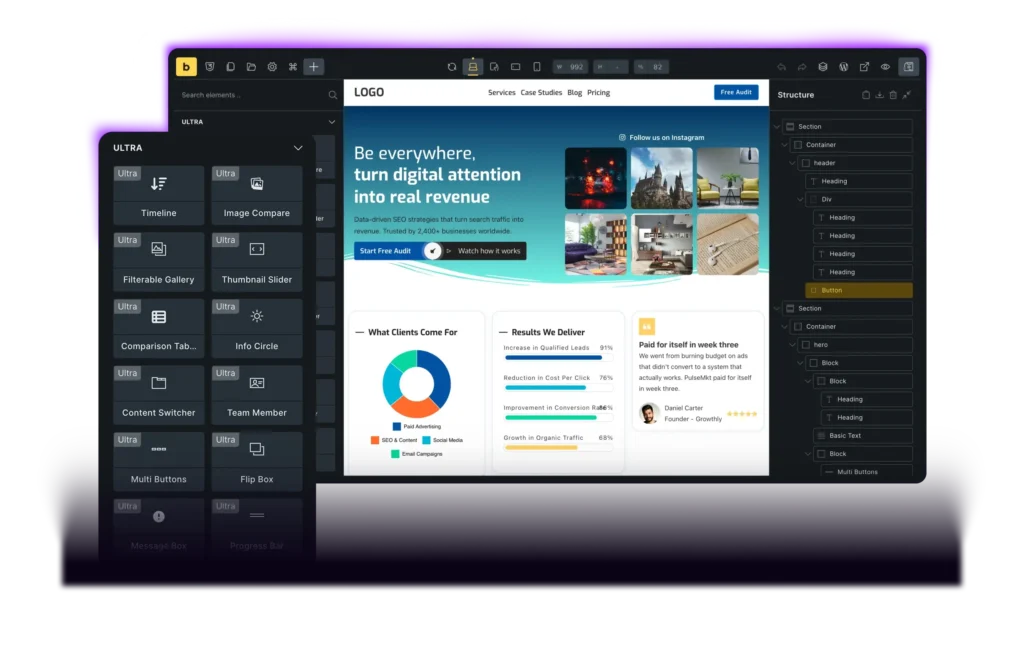Open the Pricing menu item
The height and width of the screenshot is (649, 1024).
coord(598,93)
